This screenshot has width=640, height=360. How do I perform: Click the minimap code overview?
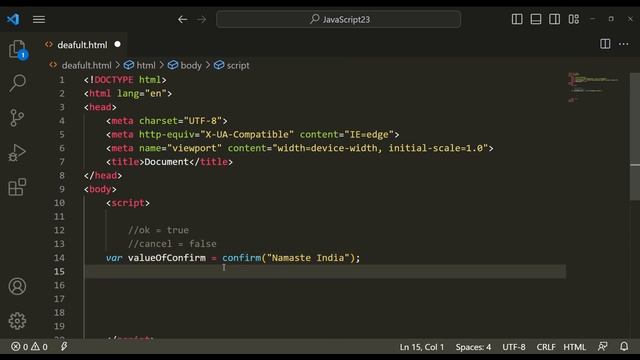tap(594, 87)
